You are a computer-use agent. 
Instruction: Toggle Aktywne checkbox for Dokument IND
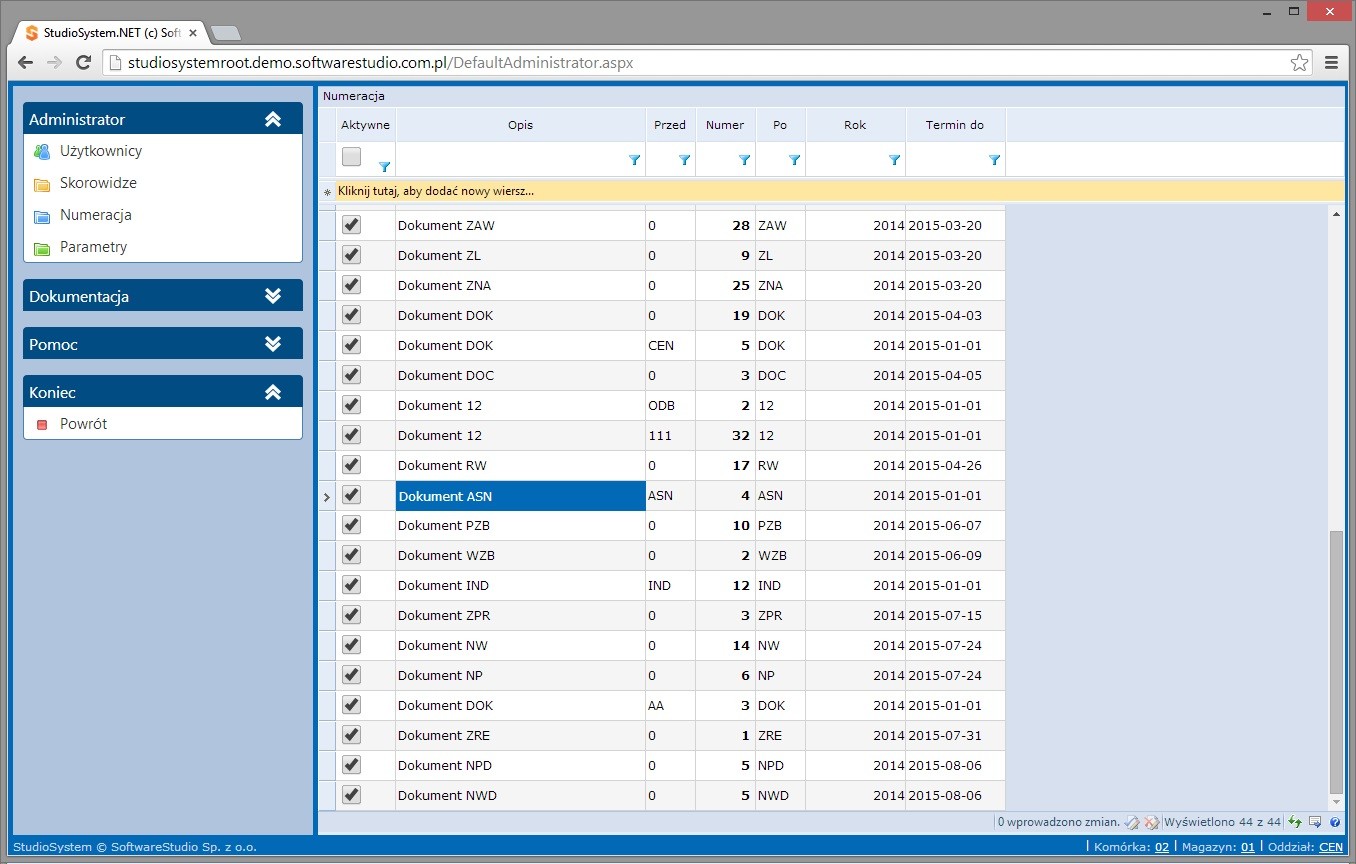point(351,585)
